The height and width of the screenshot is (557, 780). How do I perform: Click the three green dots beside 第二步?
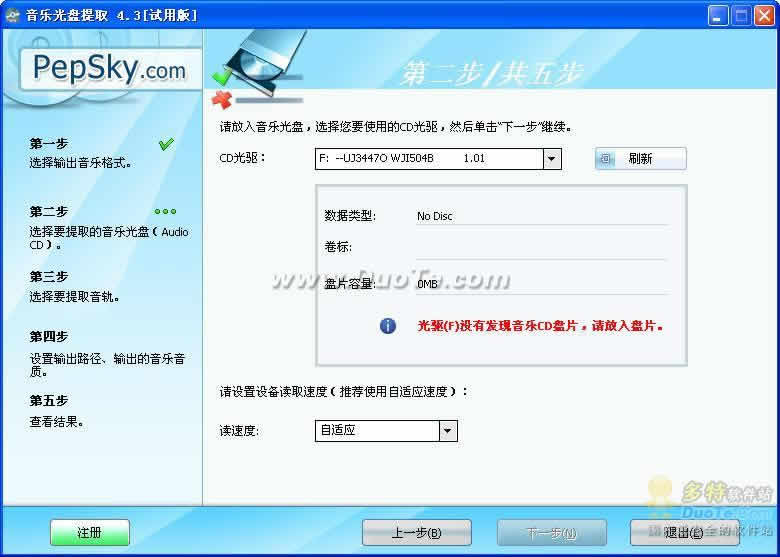(166, 211)
